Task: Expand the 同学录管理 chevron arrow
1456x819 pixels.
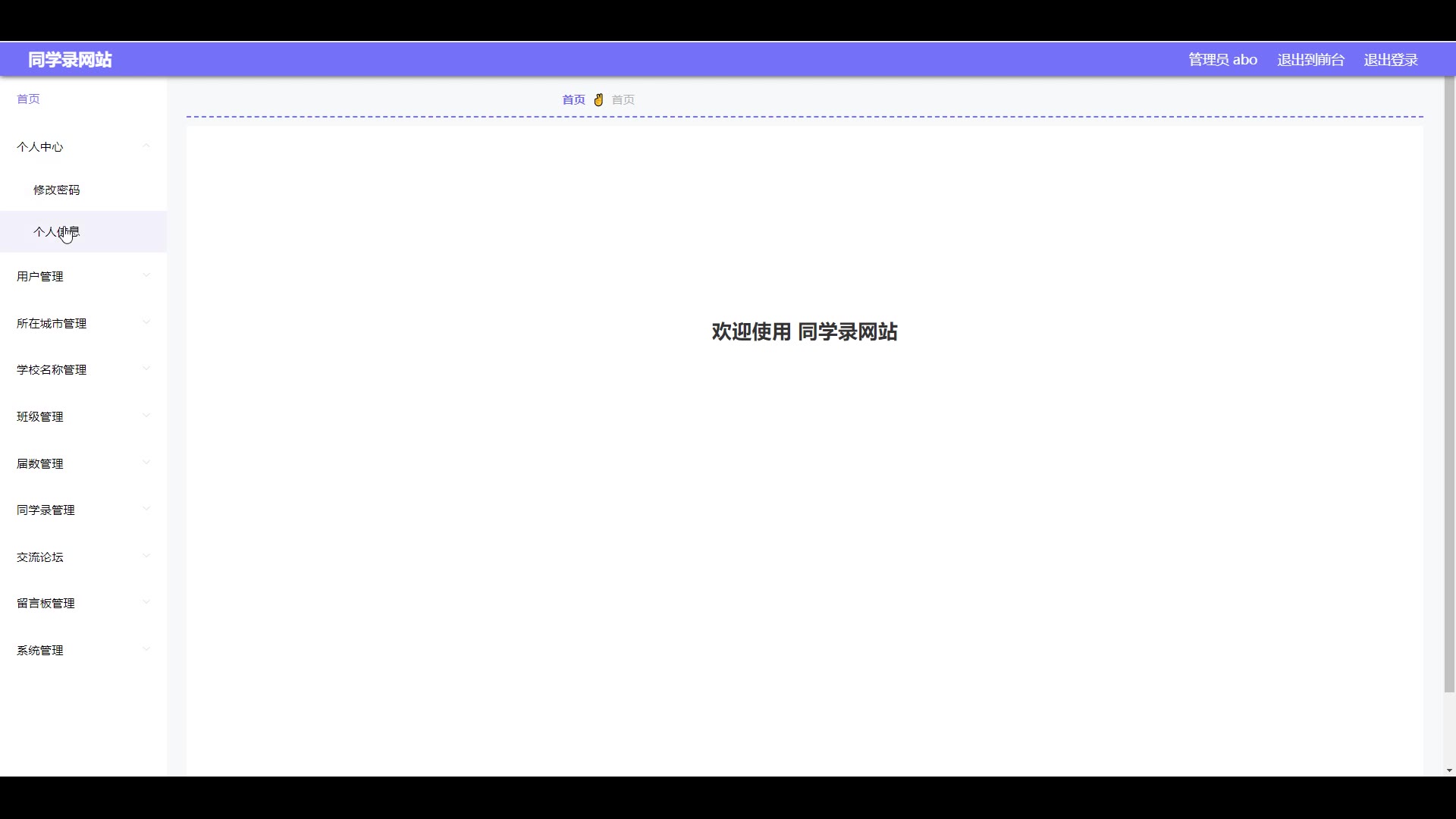Action: pos(146,509)
